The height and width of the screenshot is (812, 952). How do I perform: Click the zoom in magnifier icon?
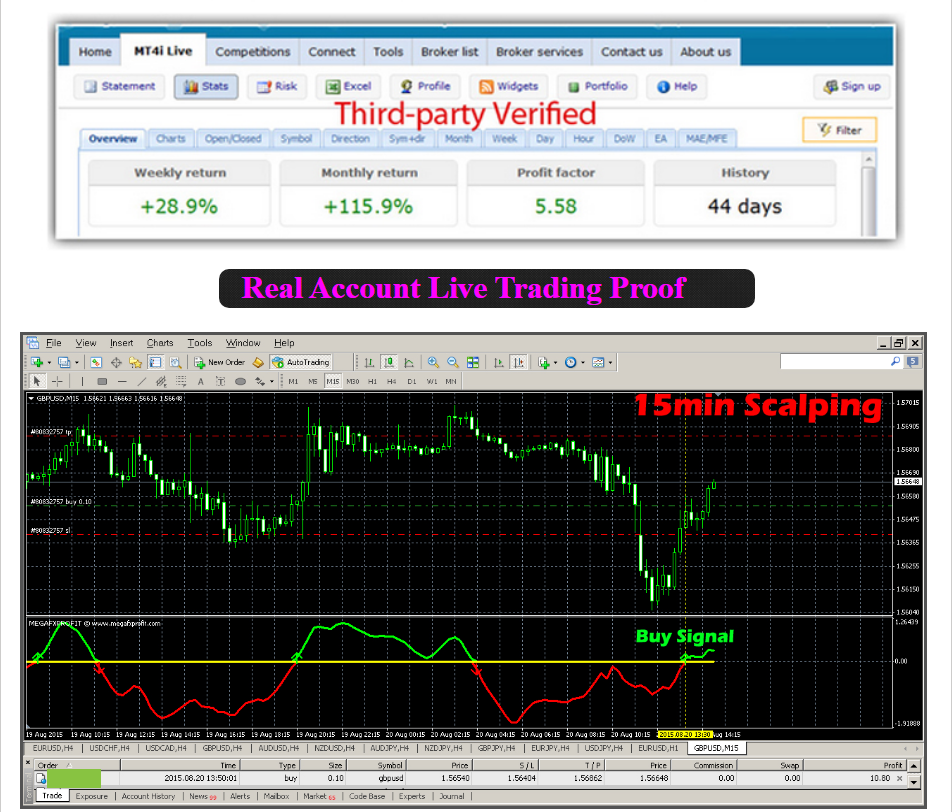(x=433, y=363)
